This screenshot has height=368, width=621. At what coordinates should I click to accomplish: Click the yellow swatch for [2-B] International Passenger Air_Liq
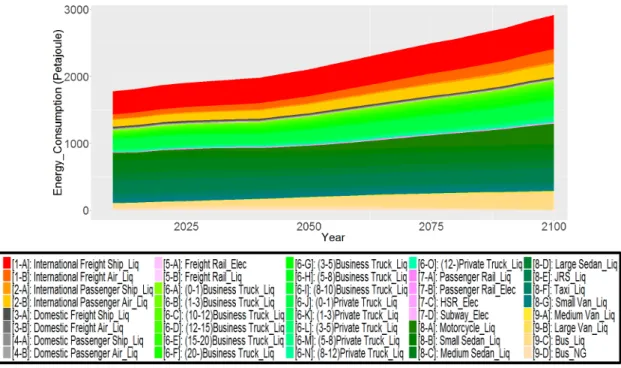7,302
